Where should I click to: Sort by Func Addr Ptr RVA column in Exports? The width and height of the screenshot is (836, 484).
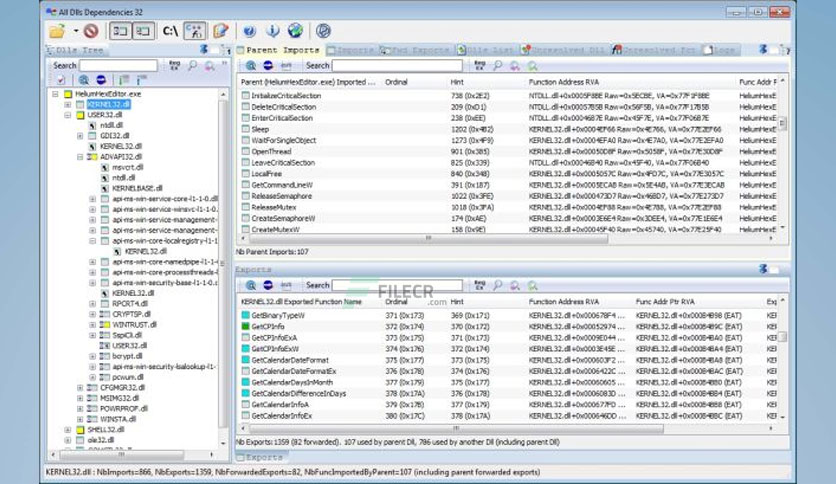[665, 302]
